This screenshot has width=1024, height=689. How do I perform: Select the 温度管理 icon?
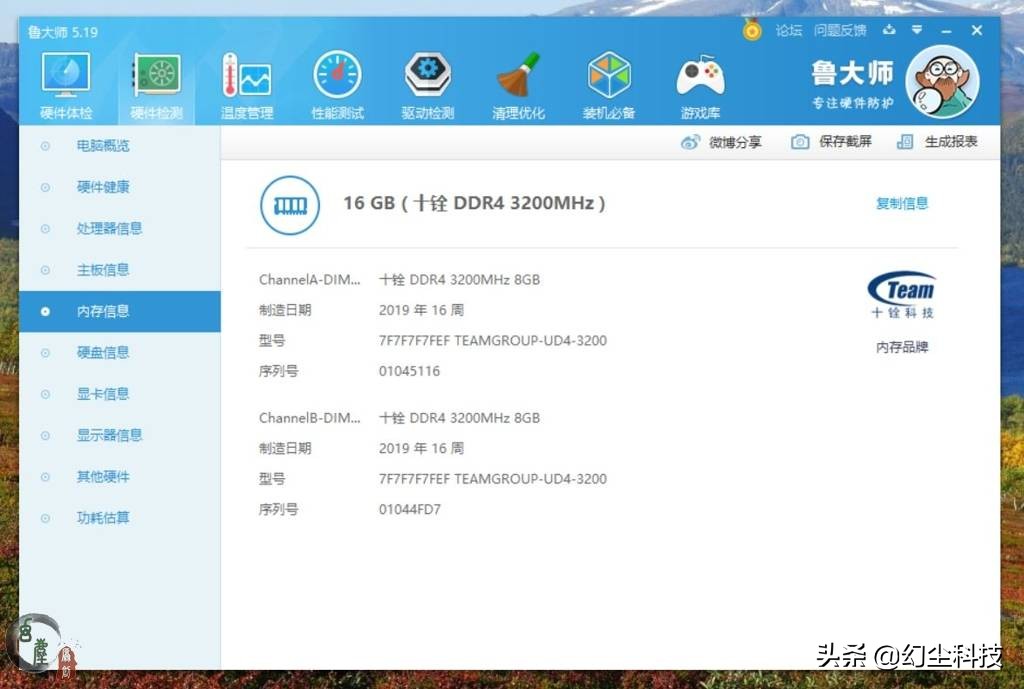[x=246, y=80]
